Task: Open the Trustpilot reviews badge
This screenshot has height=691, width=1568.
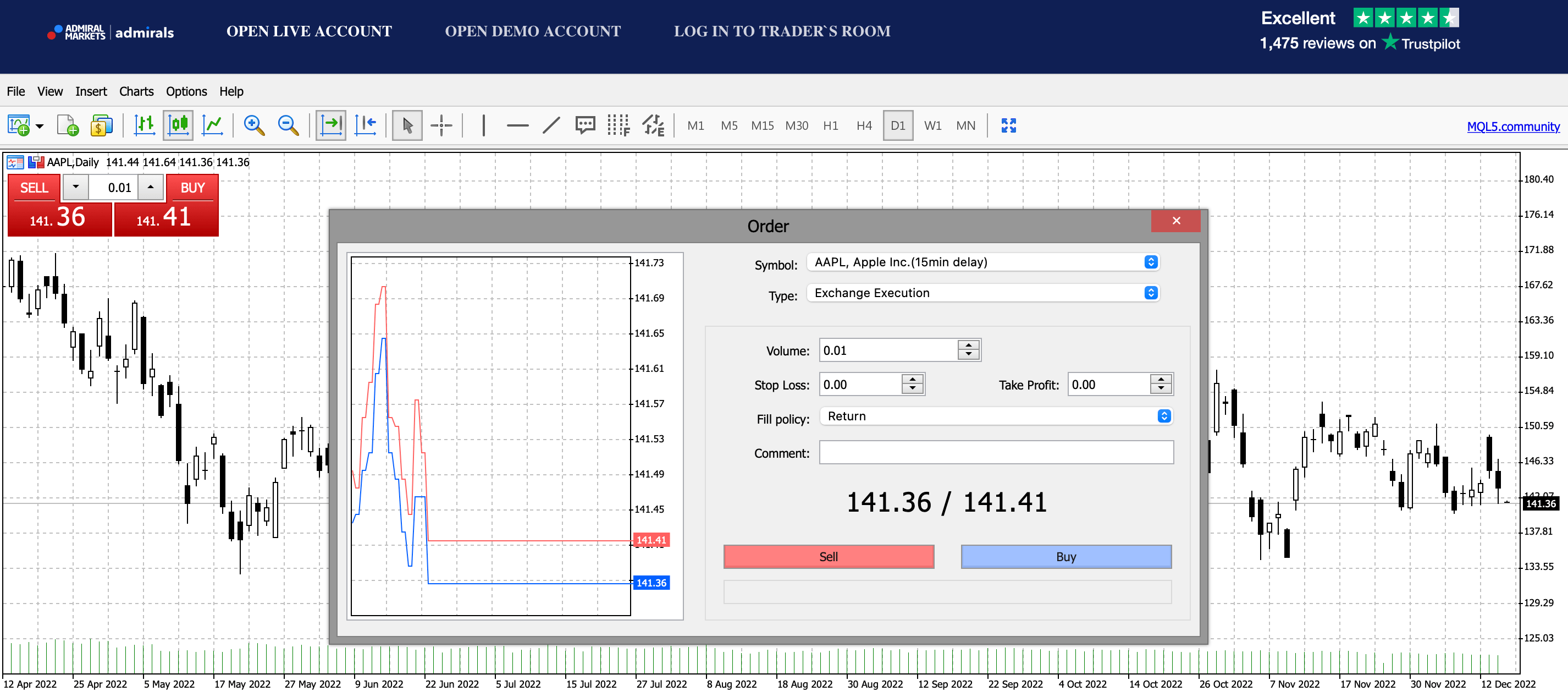Action: 1359,30
